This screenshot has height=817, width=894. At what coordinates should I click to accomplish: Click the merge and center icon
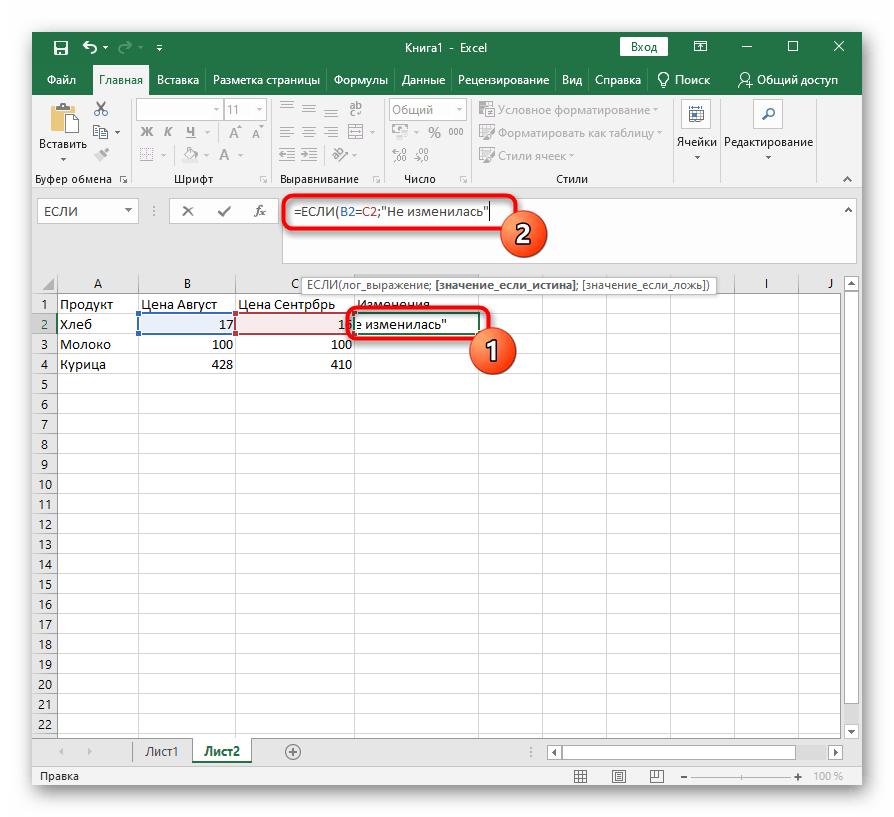[356, 132]
